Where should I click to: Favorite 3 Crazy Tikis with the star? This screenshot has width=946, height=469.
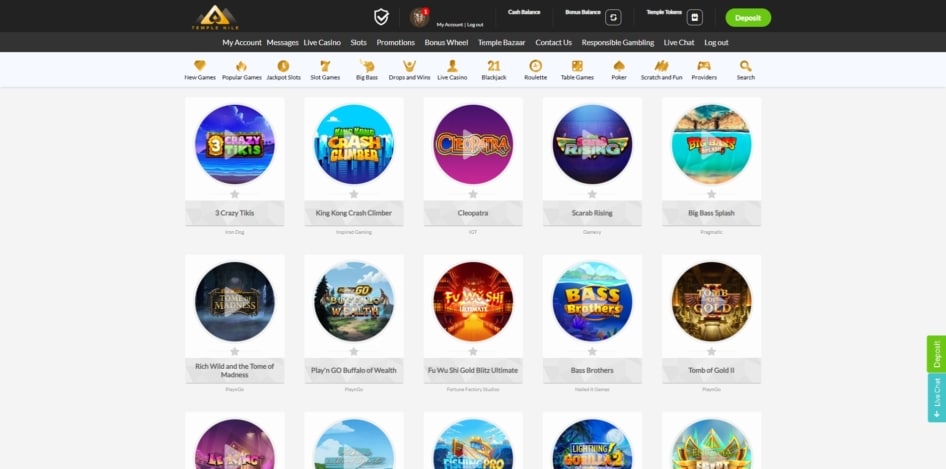(x=234, y=194)
